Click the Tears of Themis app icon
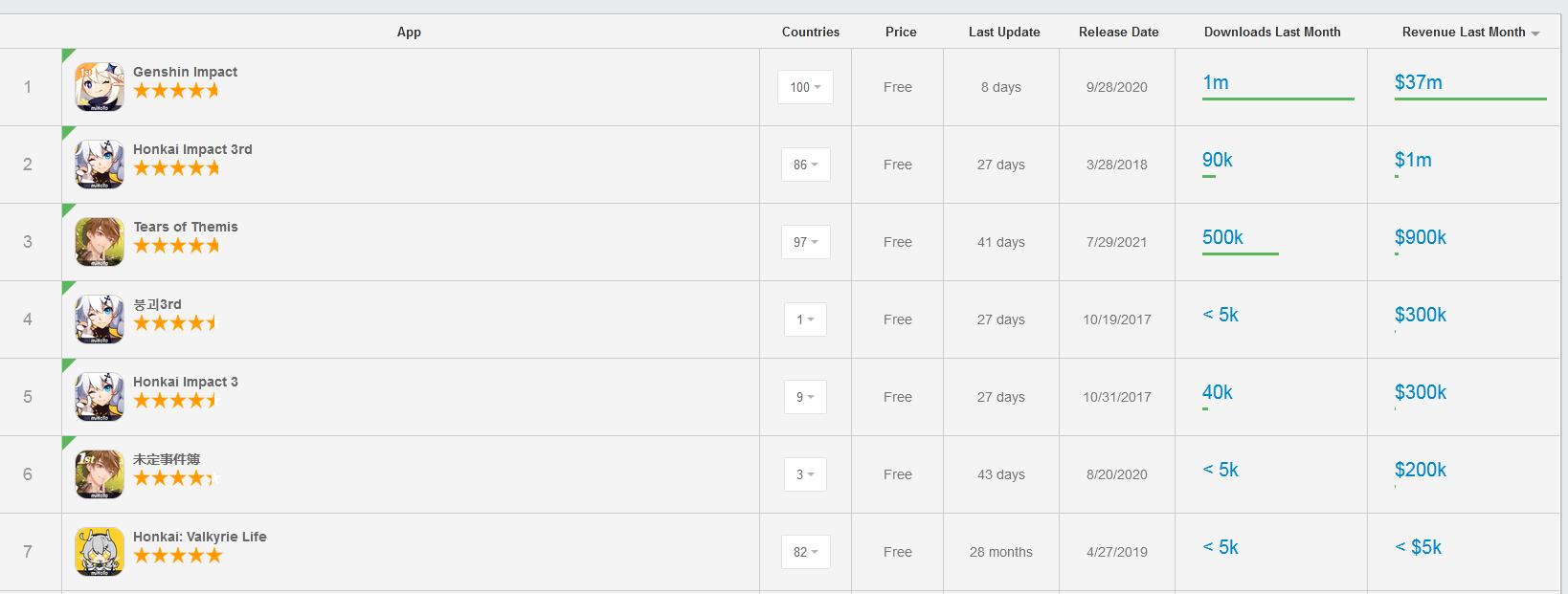This screenshot has width=1568, height=594. tap(100, 242)
